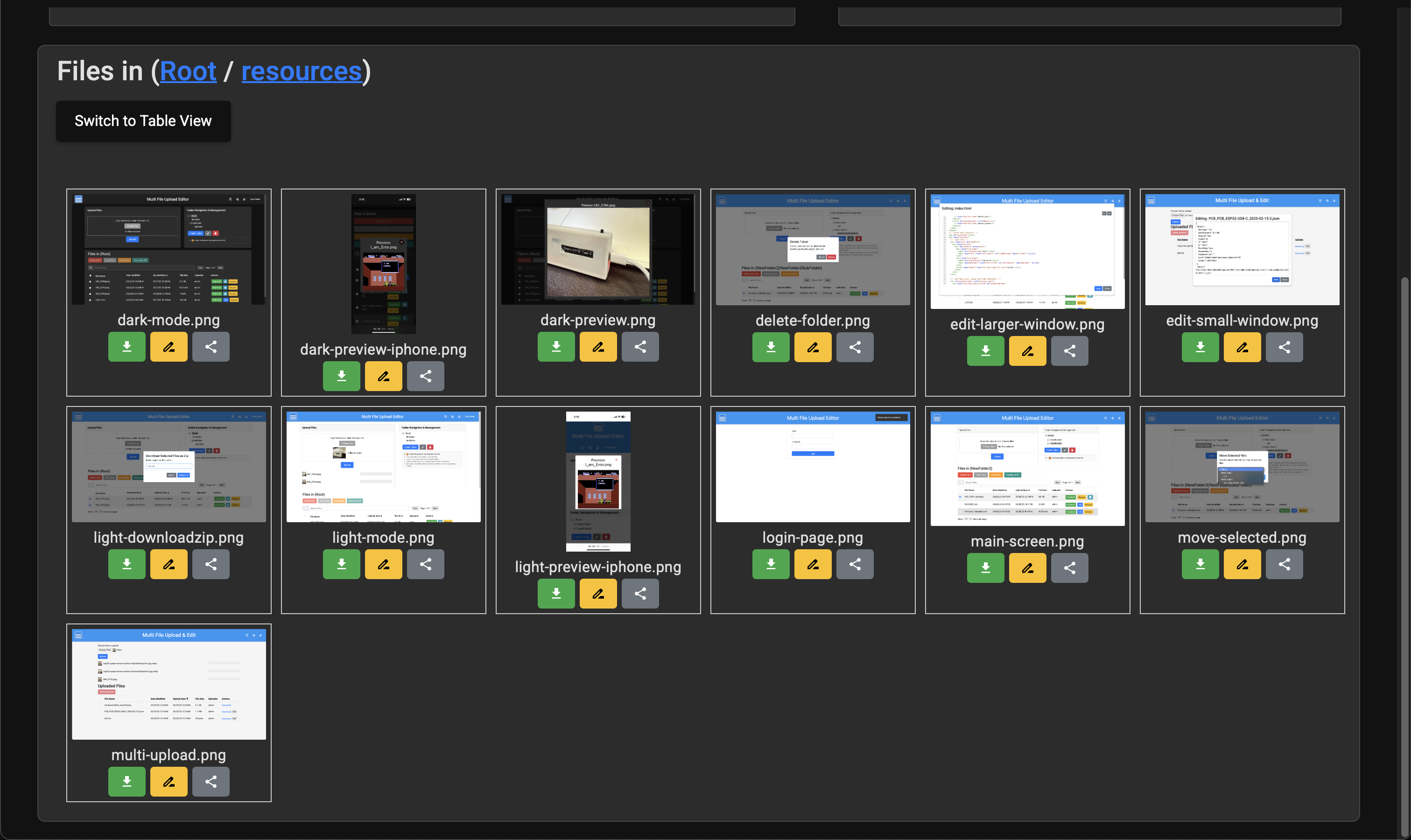Download dark-mode.png with green button
Image resolution: width=1411 pixels, height=840 pixels.
127,346
